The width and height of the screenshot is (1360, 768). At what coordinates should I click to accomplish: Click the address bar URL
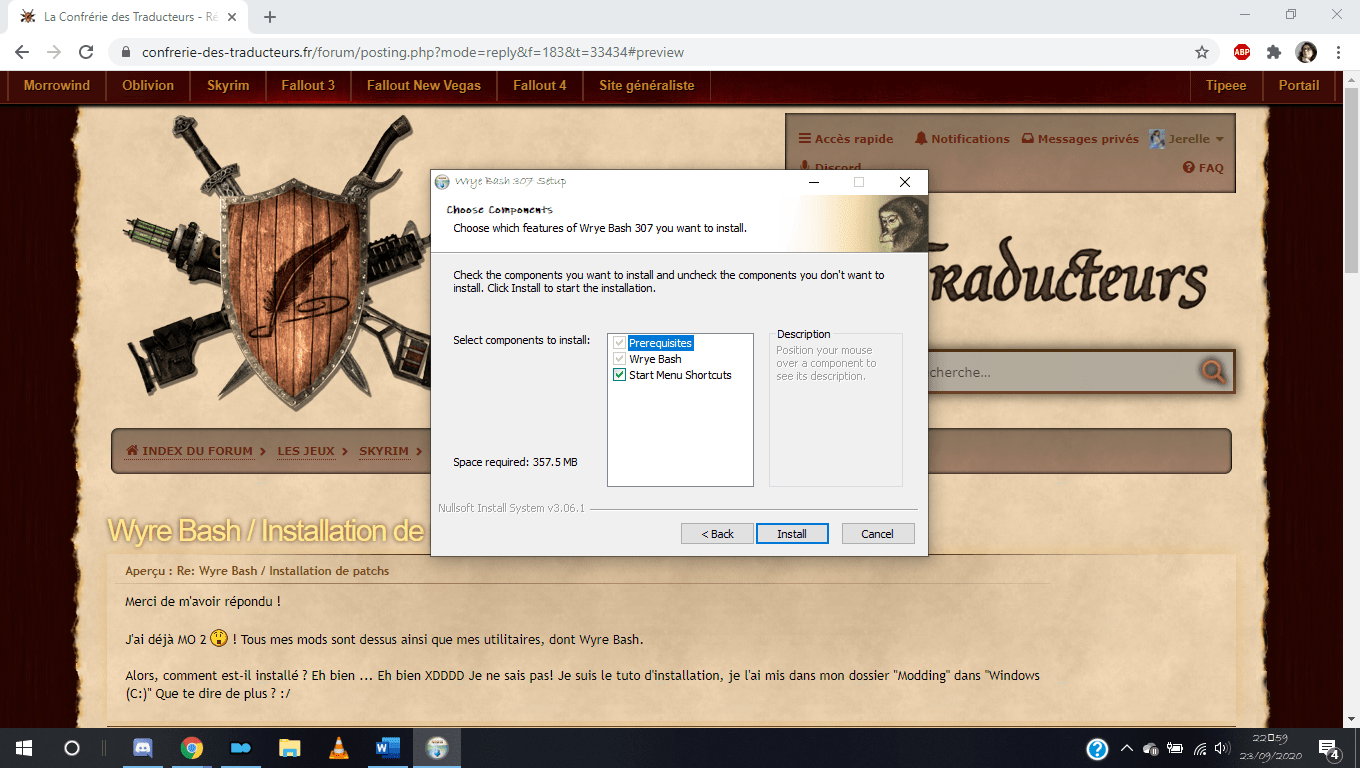coord(413,52)
